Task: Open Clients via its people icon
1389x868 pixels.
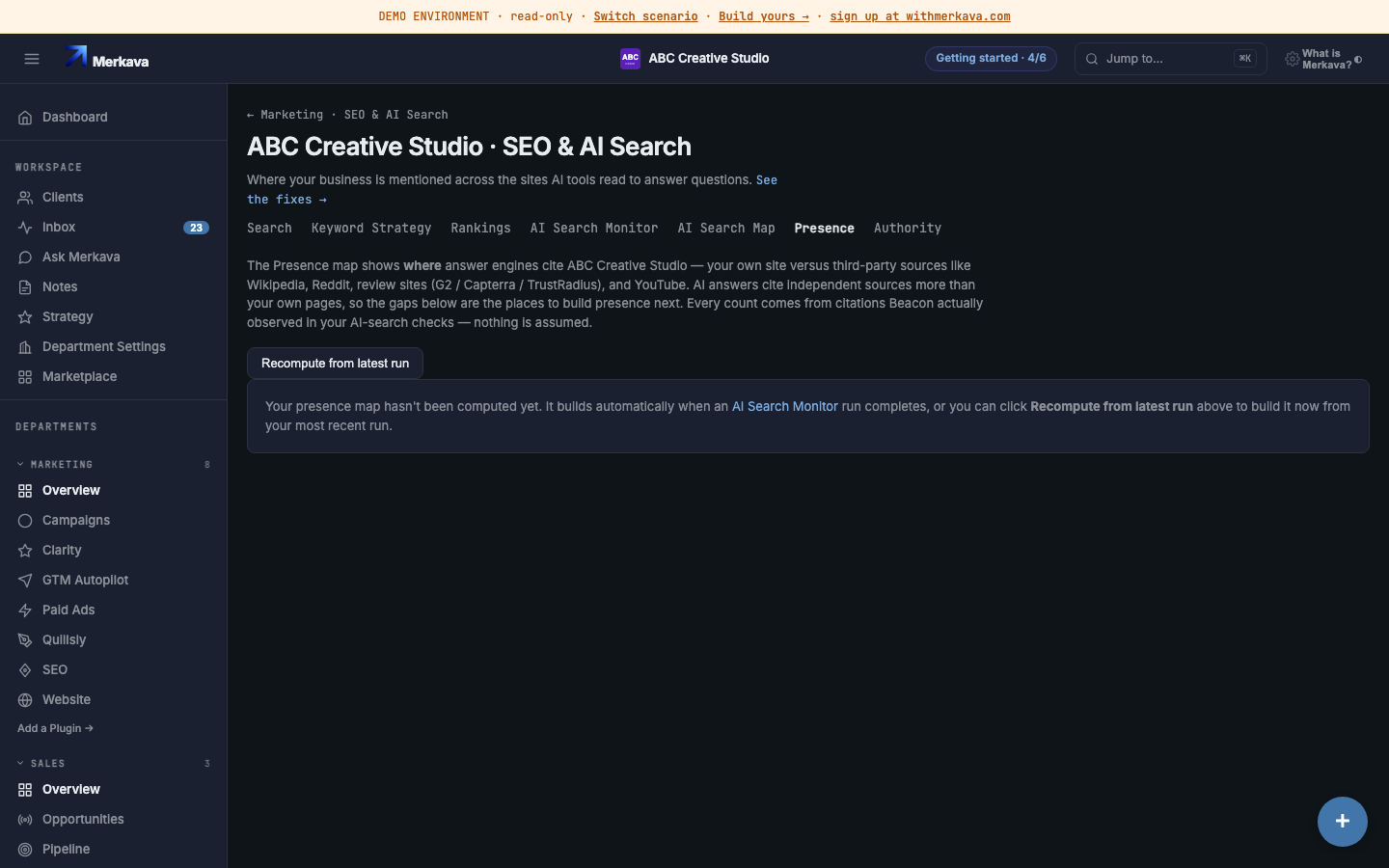Action: click(x=25, y=198)
